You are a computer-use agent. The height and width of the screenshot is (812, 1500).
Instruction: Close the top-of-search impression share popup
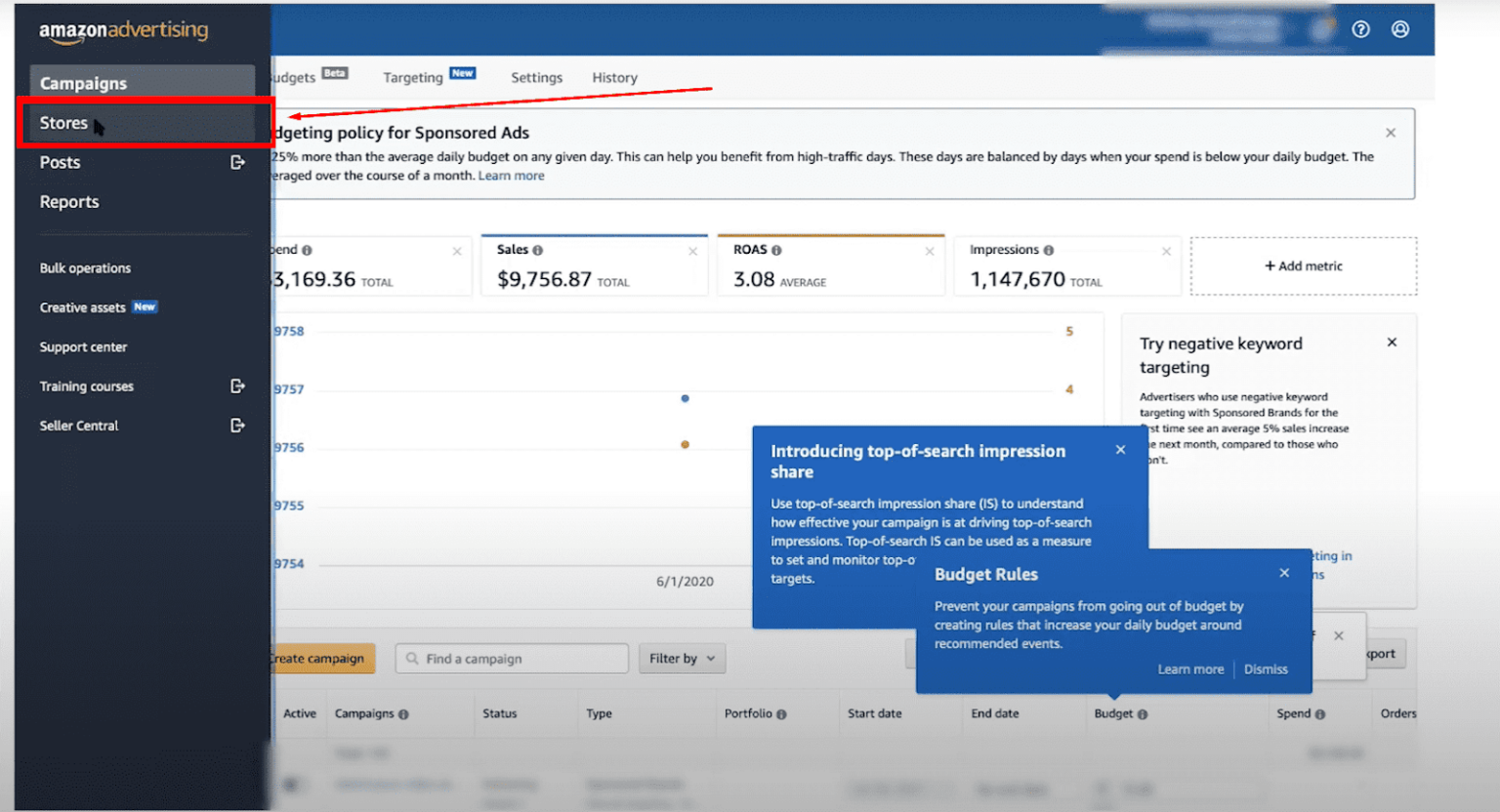(x=1120, y=449)
